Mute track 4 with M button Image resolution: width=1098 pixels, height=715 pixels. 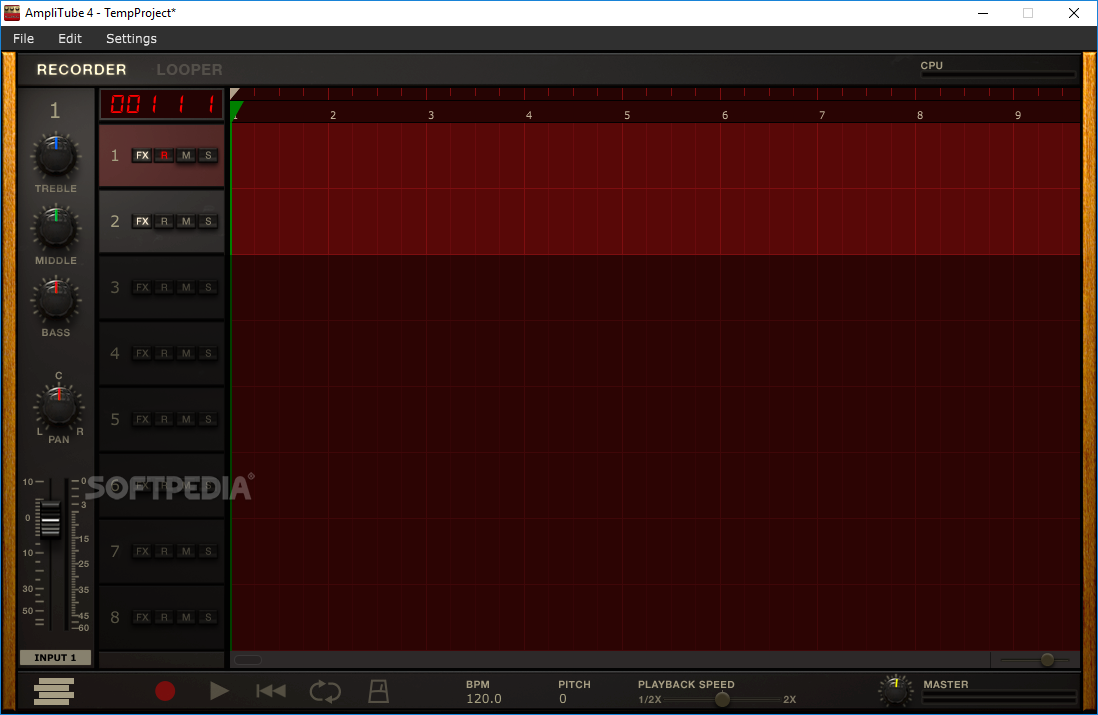pos(186,354)
